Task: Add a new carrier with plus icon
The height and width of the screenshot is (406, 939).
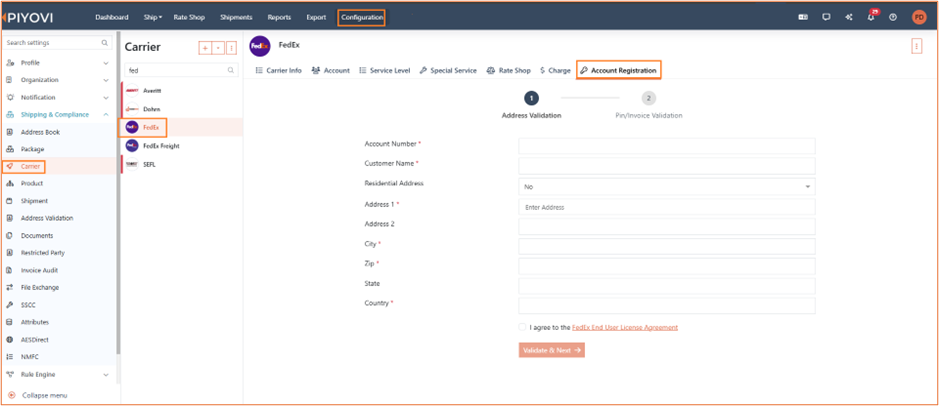Action: pyautogui.click(x=205, y=47)
